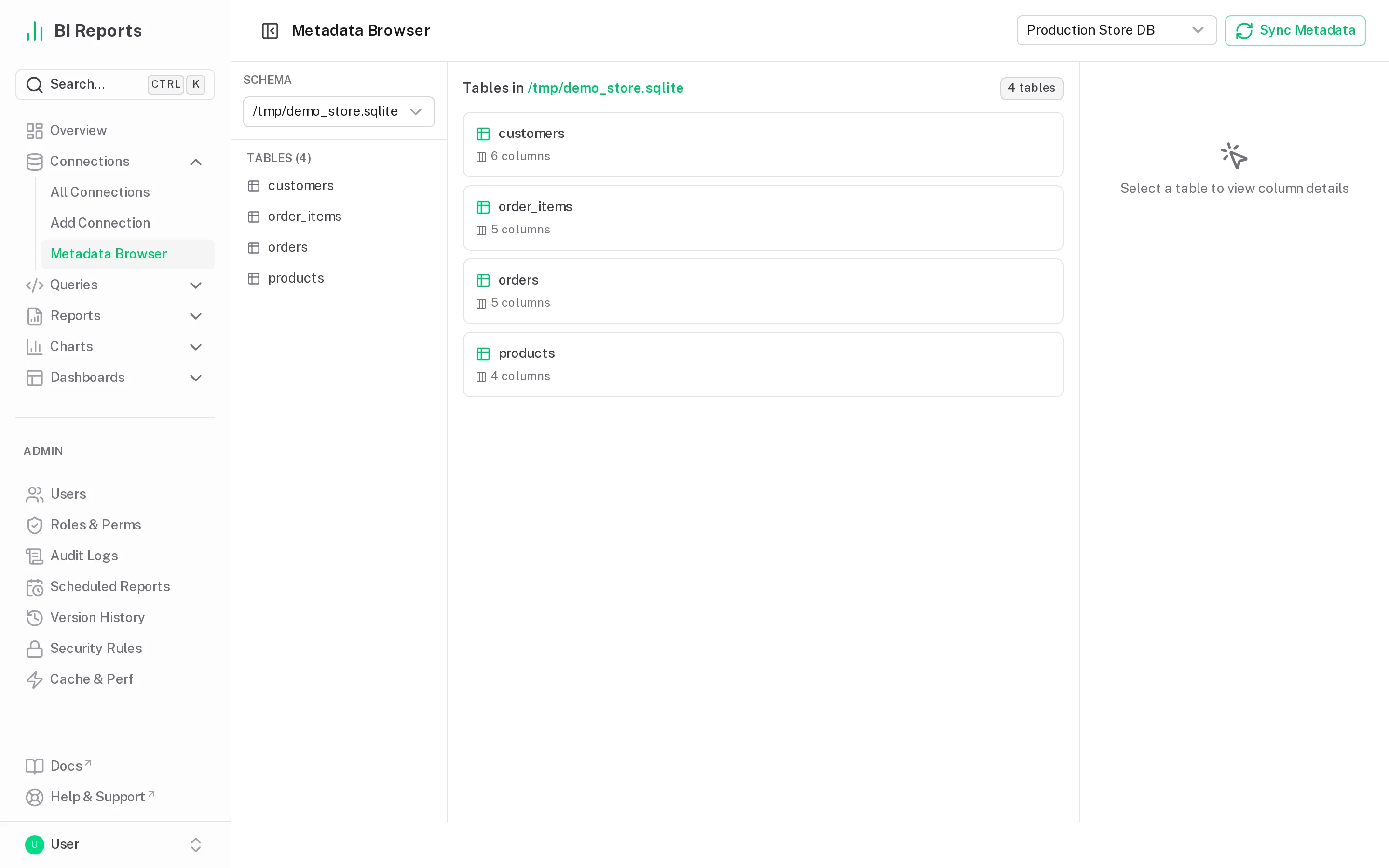Click the Users people icon

click(34, 494)
